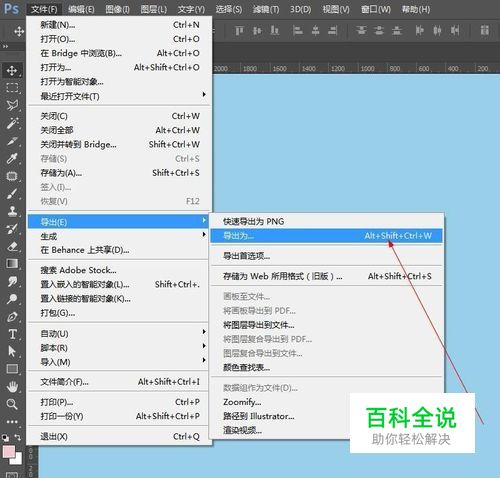
Task: Choose 退出(X) menu item
Action: pyautogui.click(x=119, y=436)
